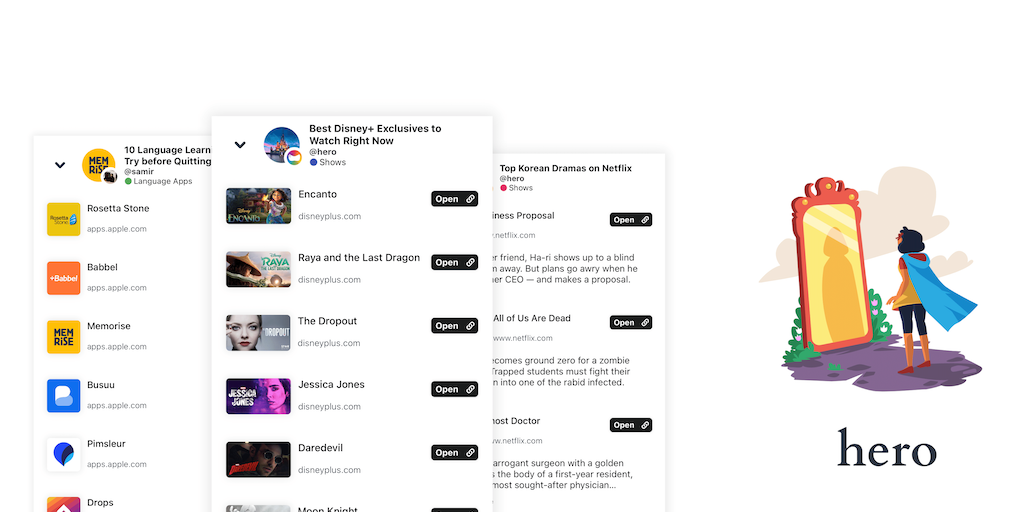Collapse the Best Disney+ Exclusives list chevron
Screen dimensions: 1024x512
click(x=240, y=145)
